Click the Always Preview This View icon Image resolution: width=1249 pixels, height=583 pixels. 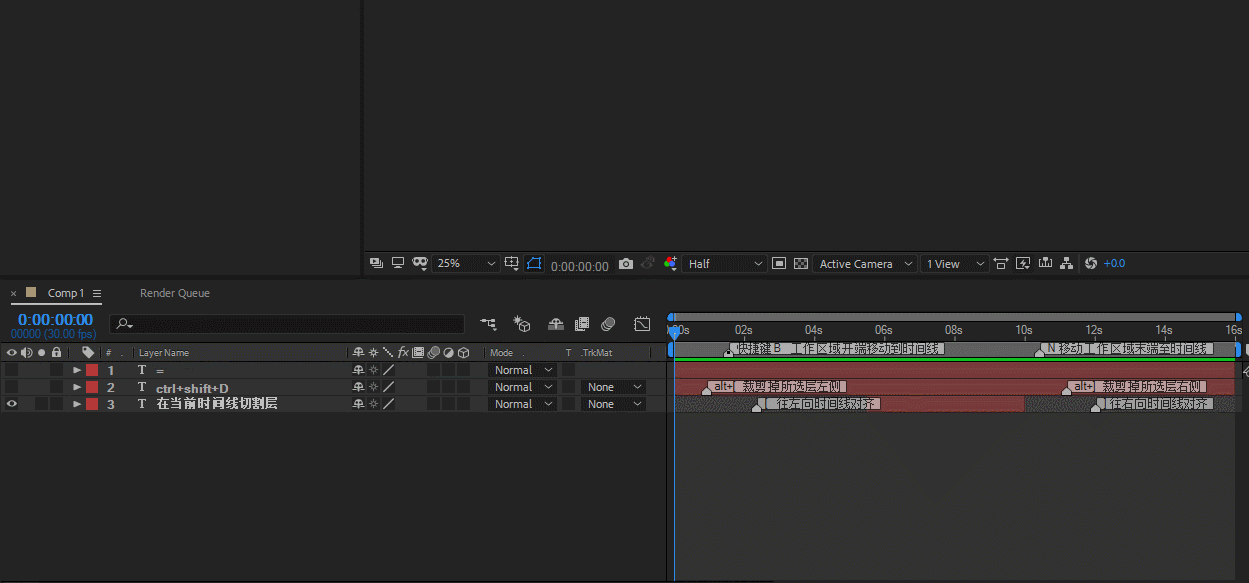376,263
